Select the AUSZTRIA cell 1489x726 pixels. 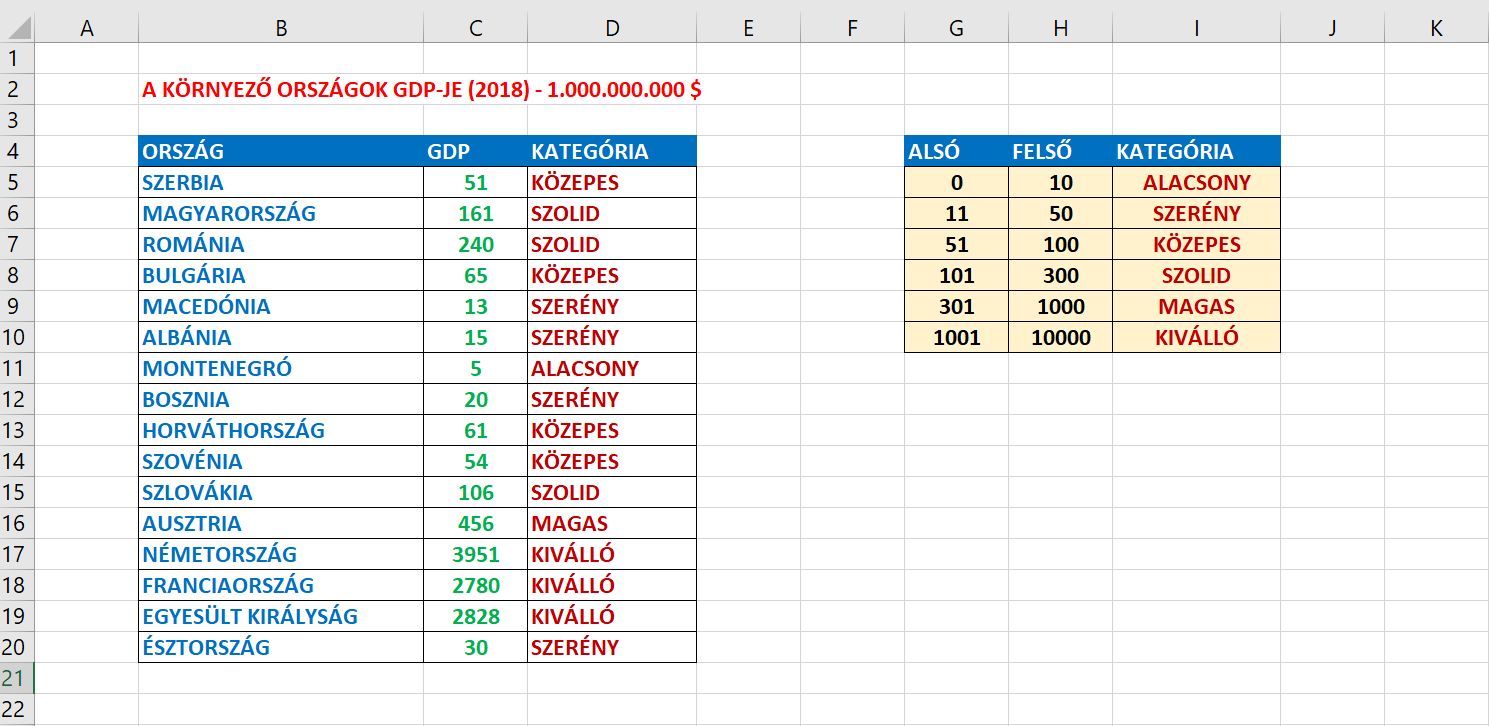[x=281, y=523]
